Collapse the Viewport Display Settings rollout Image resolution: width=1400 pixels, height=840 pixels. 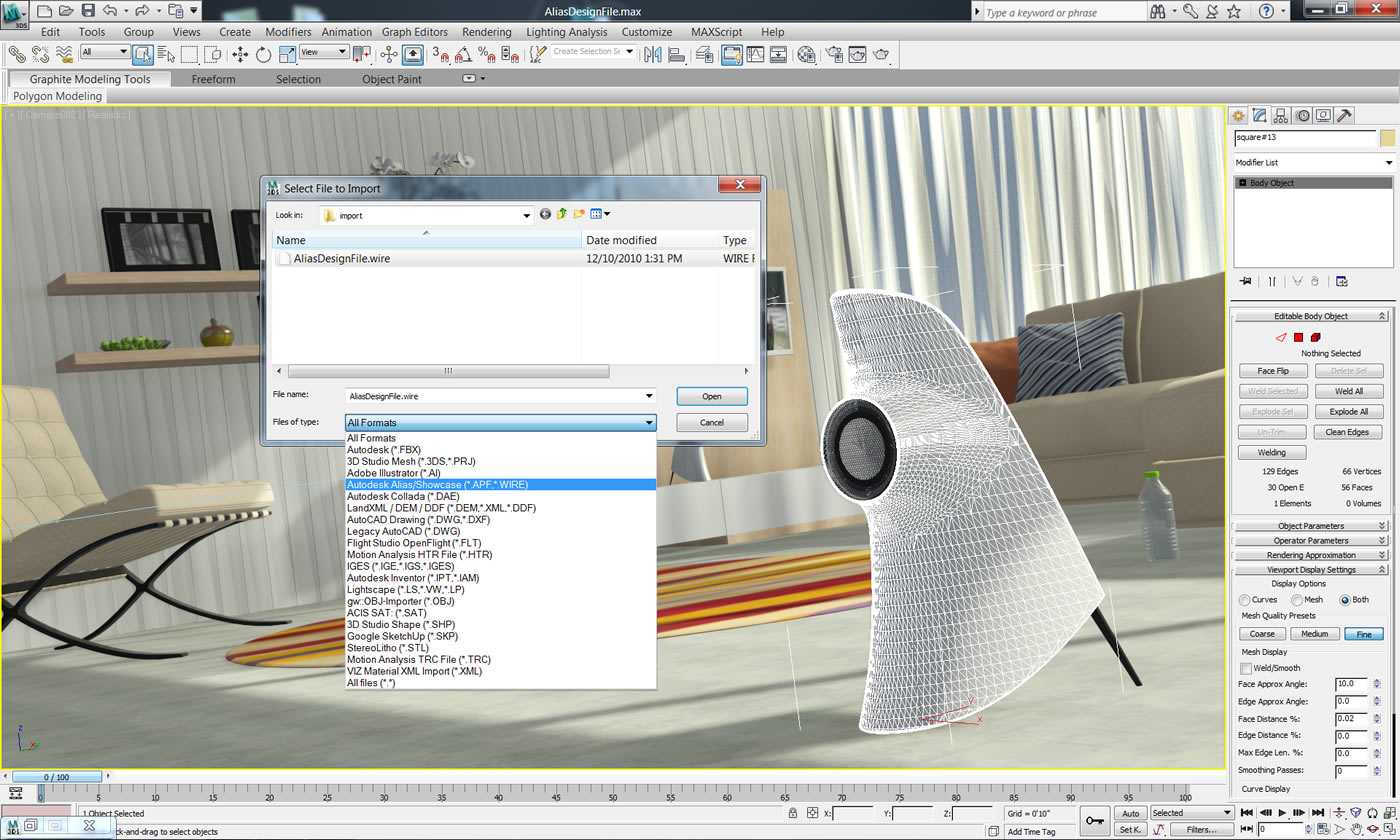(1311, 570)
